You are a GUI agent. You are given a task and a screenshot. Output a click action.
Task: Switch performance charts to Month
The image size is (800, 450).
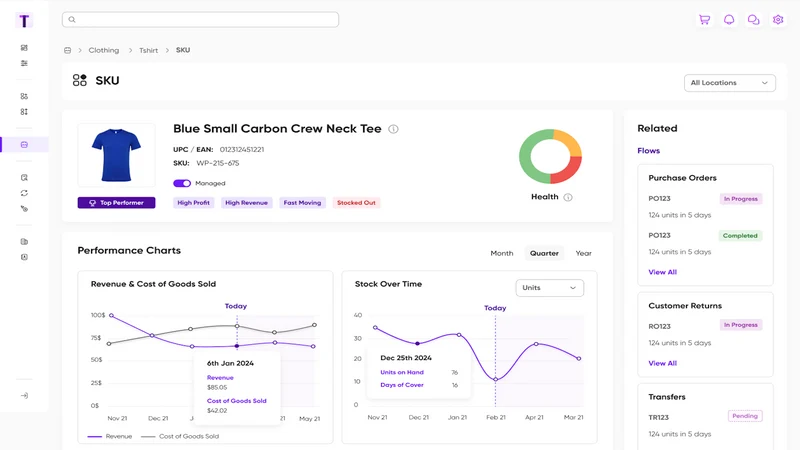click(502, 253)
